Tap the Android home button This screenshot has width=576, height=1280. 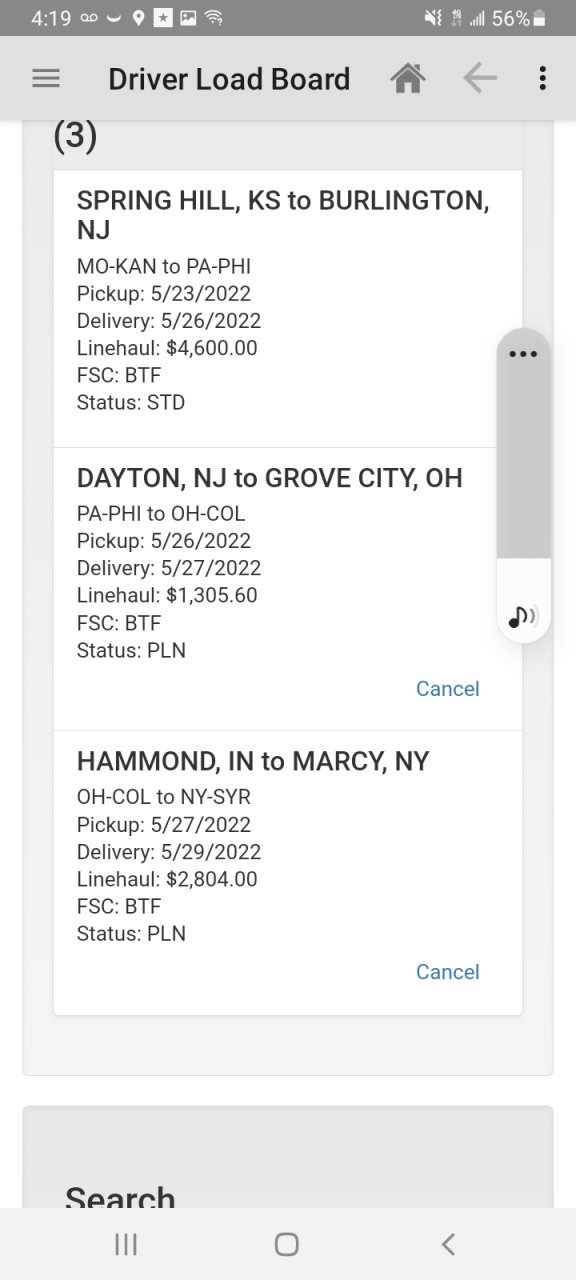click(x=287, y=1244)
